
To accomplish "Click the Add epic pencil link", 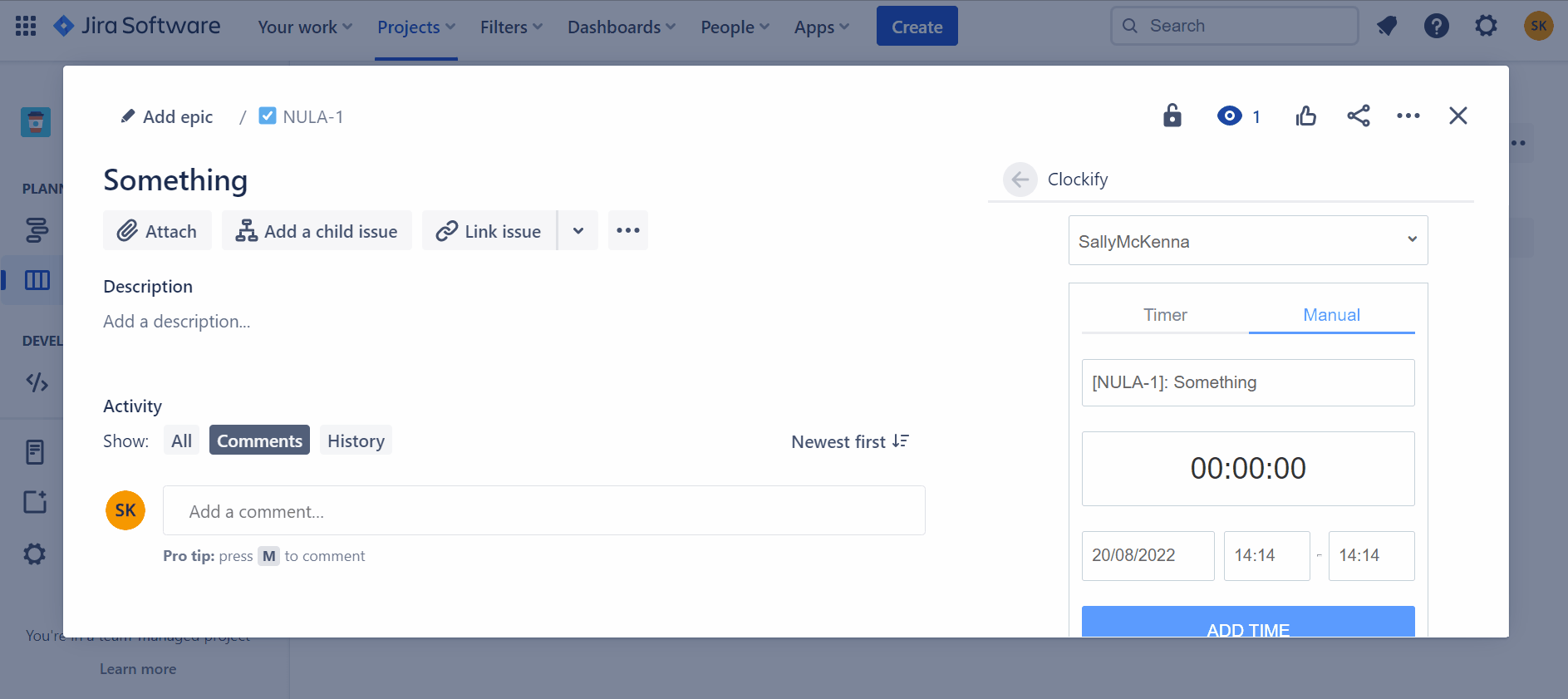I will (167, 116).
